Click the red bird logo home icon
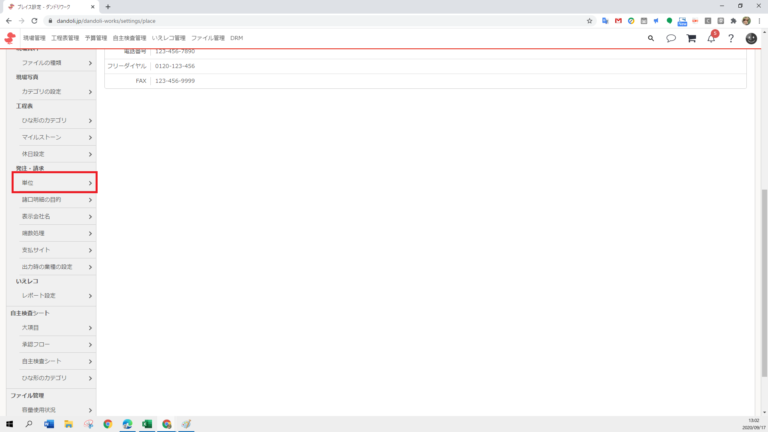768x432 pixels. (10, 38)
